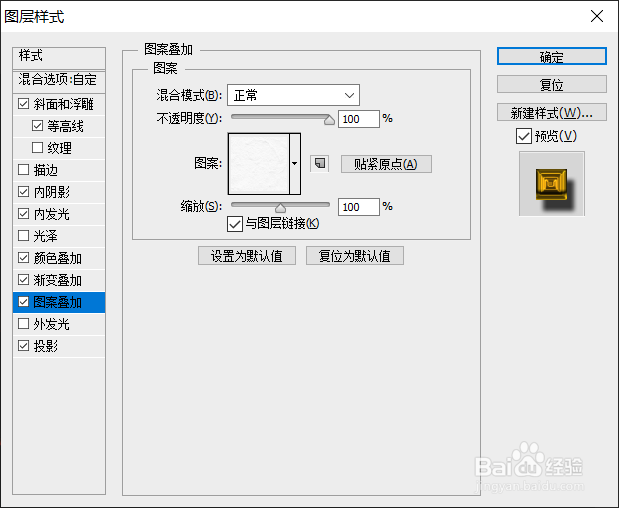
Task: Click 设置为默认值 button
Action: 247,256
